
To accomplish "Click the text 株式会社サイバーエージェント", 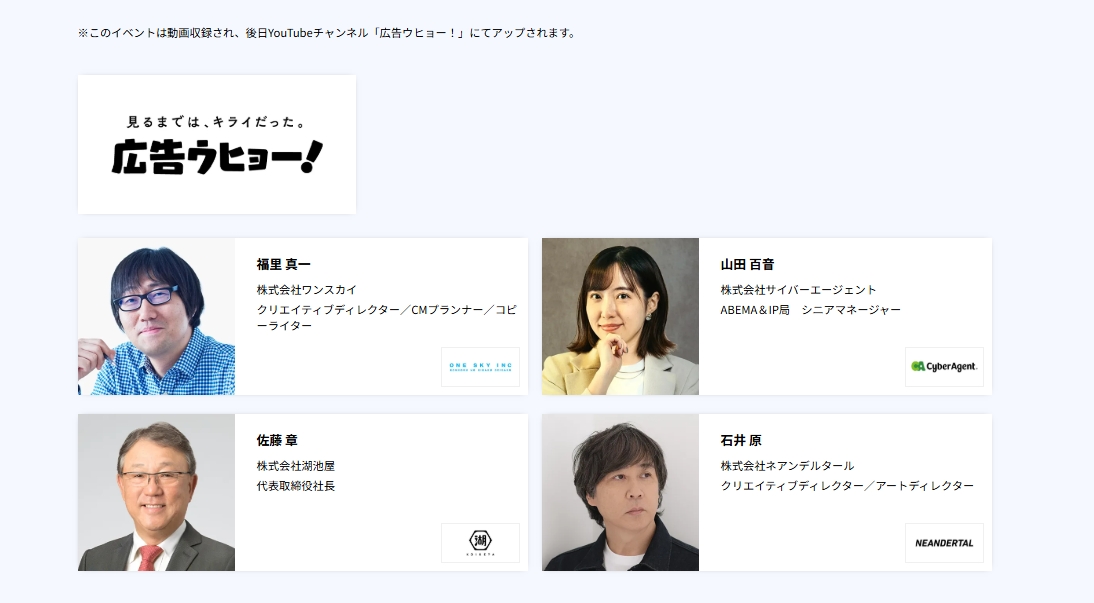I will 798,290.
